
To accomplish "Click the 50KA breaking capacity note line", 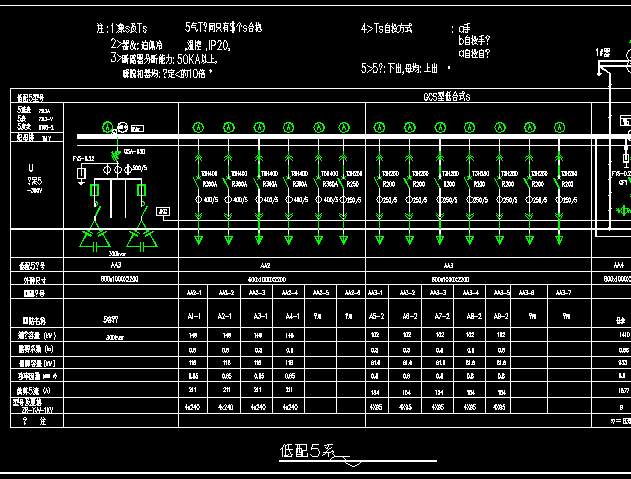I will coord(164,59).
